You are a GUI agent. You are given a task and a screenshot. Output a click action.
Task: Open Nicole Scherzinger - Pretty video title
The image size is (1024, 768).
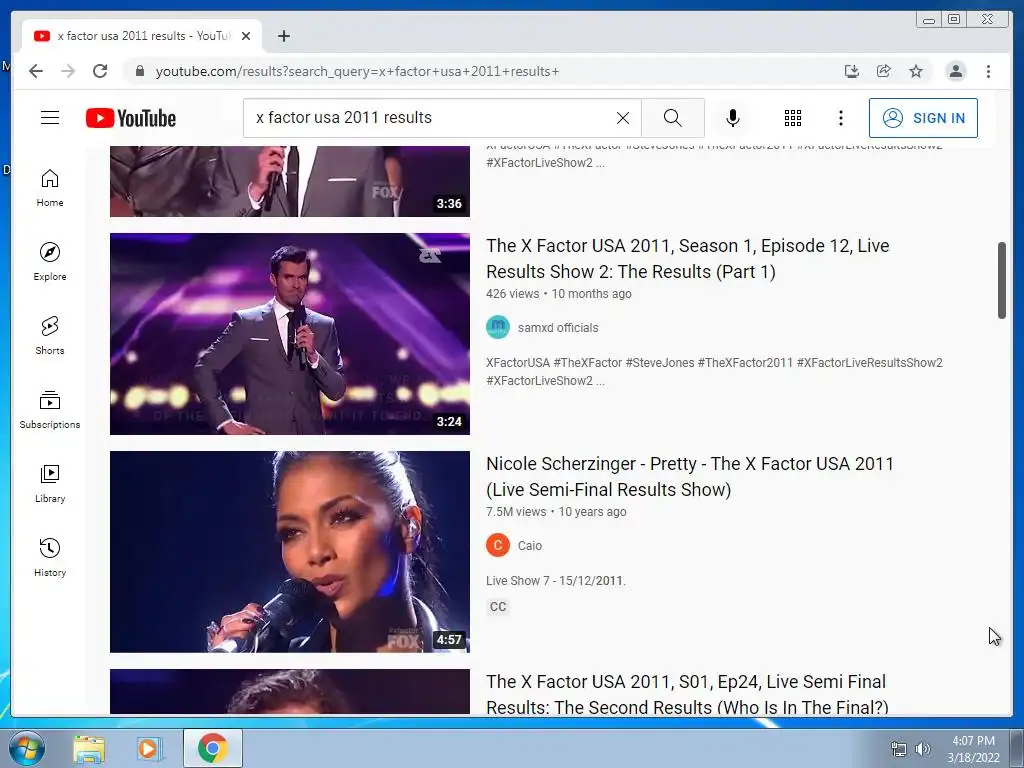click(690, 477)
